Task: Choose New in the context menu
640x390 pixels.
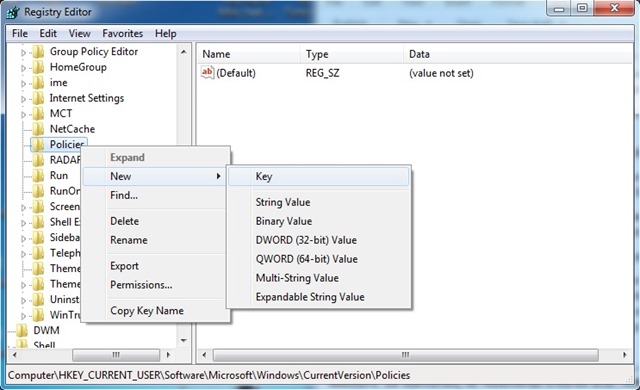Action: [x=154, y=176]
